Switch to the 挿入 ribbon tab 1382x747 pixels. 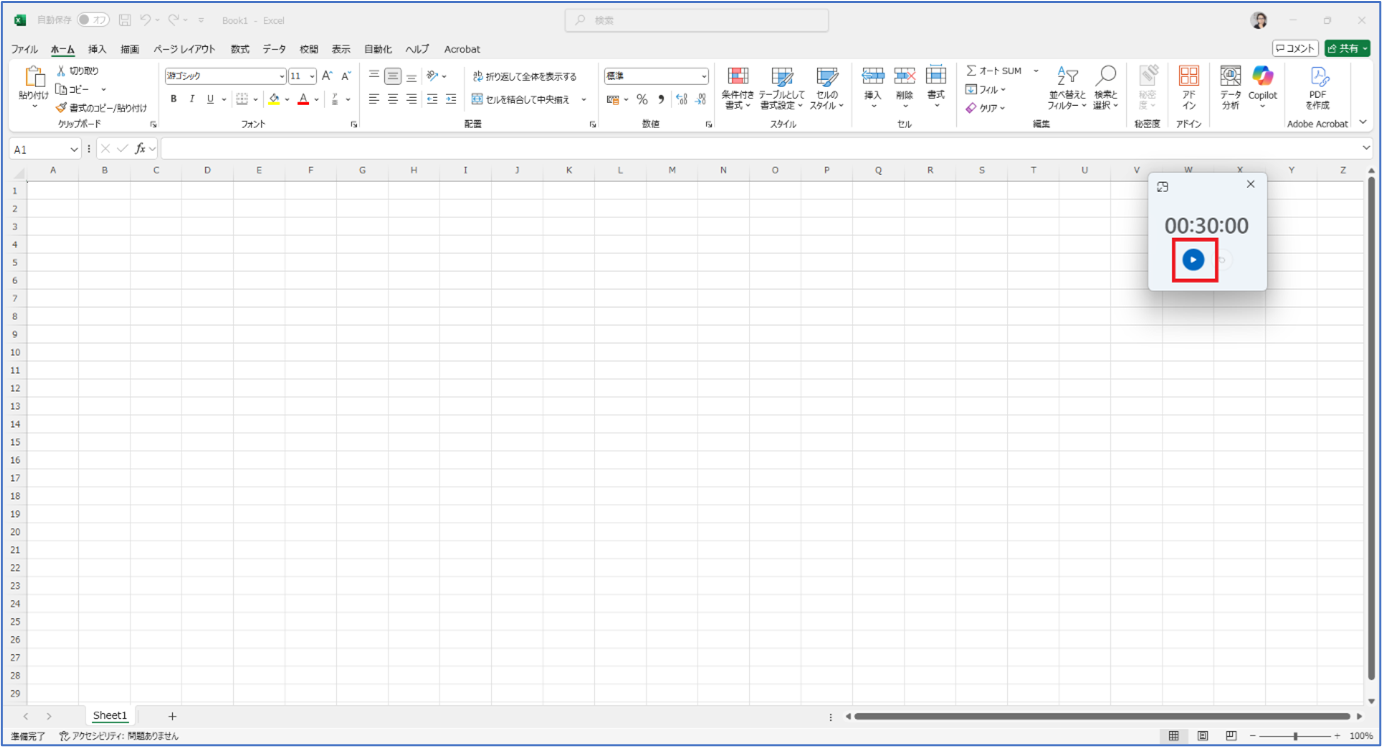coord(97,49)
